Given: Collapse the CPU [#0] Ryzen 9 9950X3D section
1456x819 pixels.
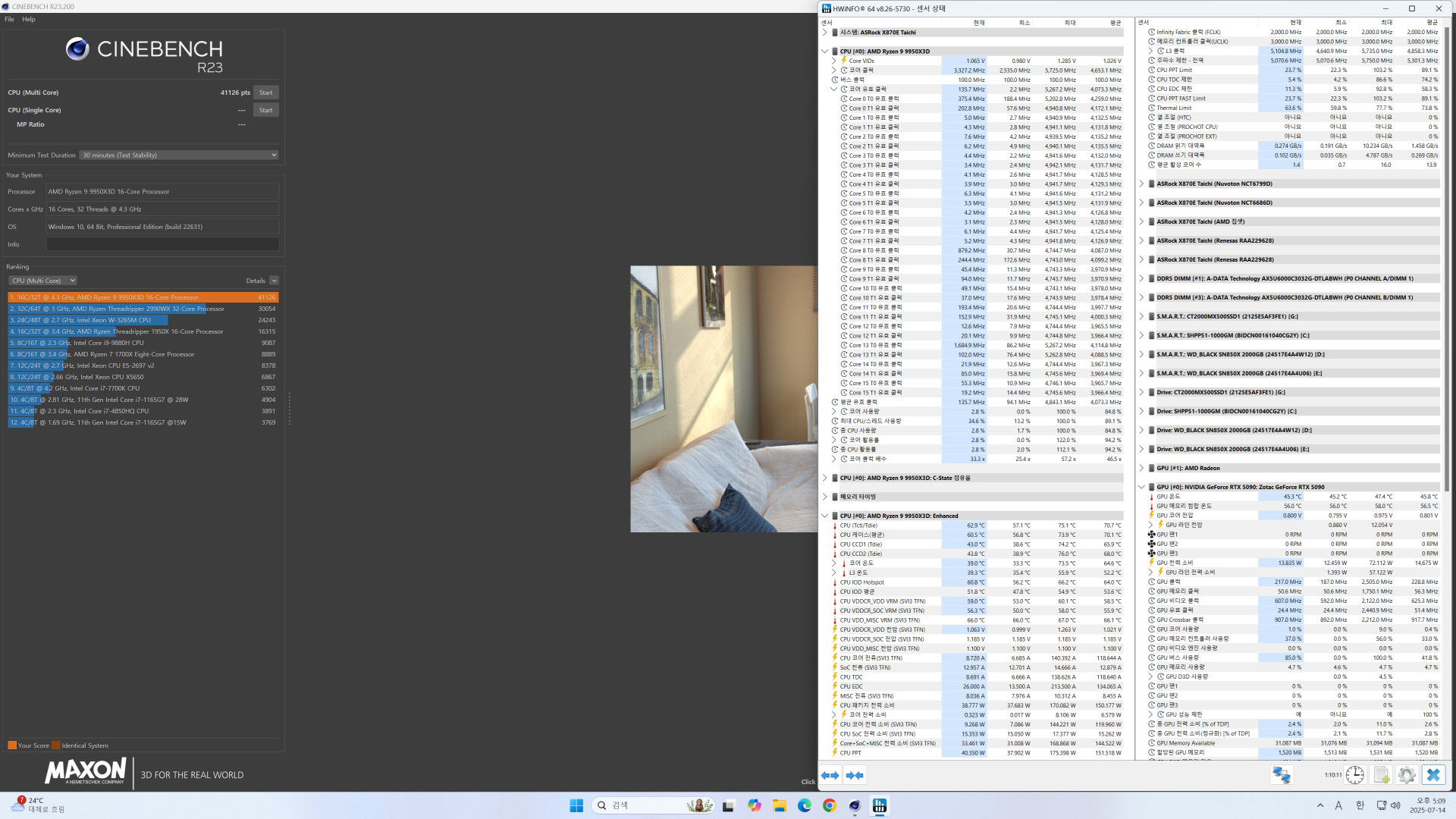Looking at the screenshot, I should click(825, 52).
